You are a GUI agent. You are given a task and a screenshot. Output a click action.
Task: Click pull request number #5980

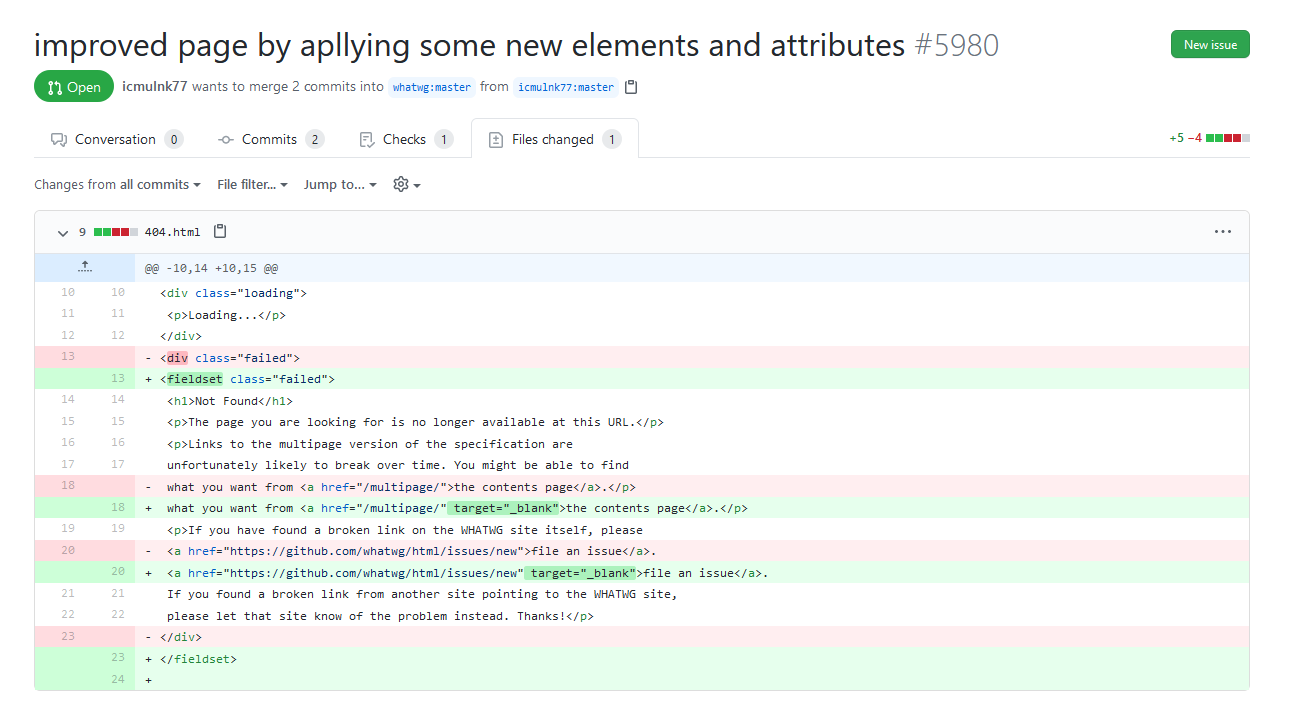pos(956,45)
